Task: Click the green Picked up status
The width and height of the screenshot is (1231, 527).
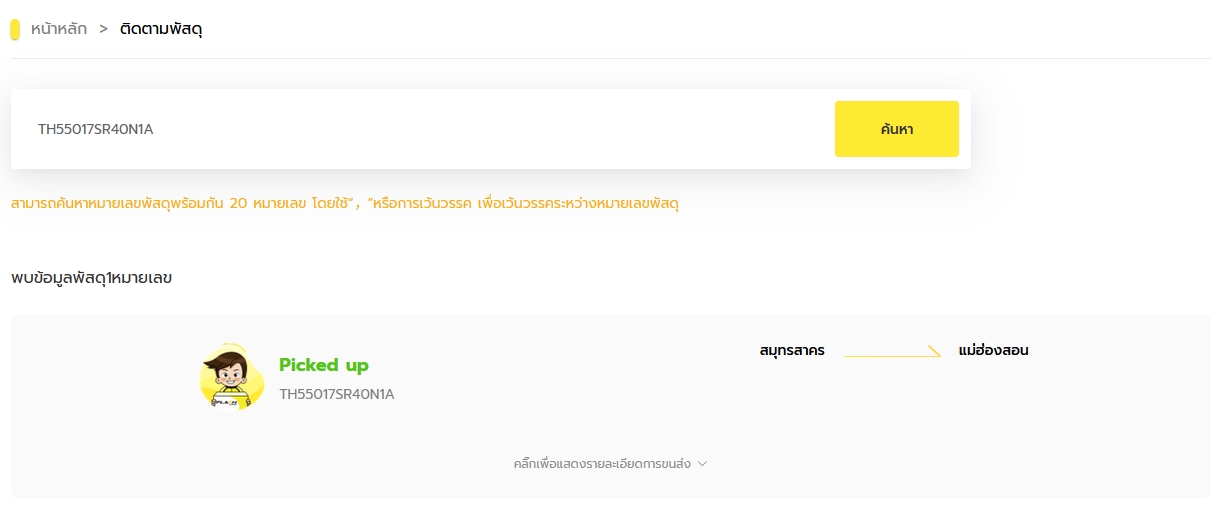Action: coord(323,365)
